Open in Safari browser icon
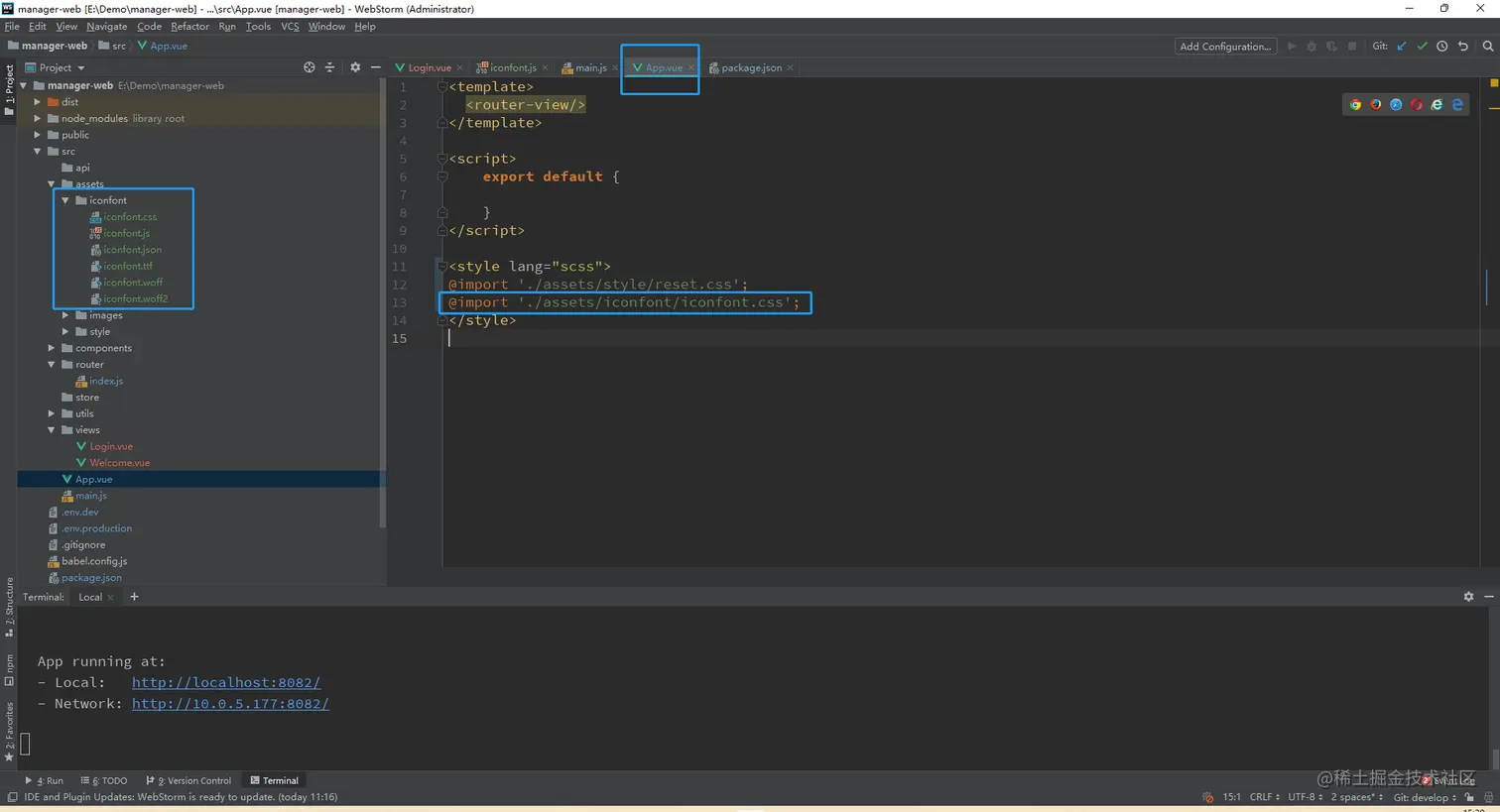This screenshot has width=1500, height=812. (1396, 104)
